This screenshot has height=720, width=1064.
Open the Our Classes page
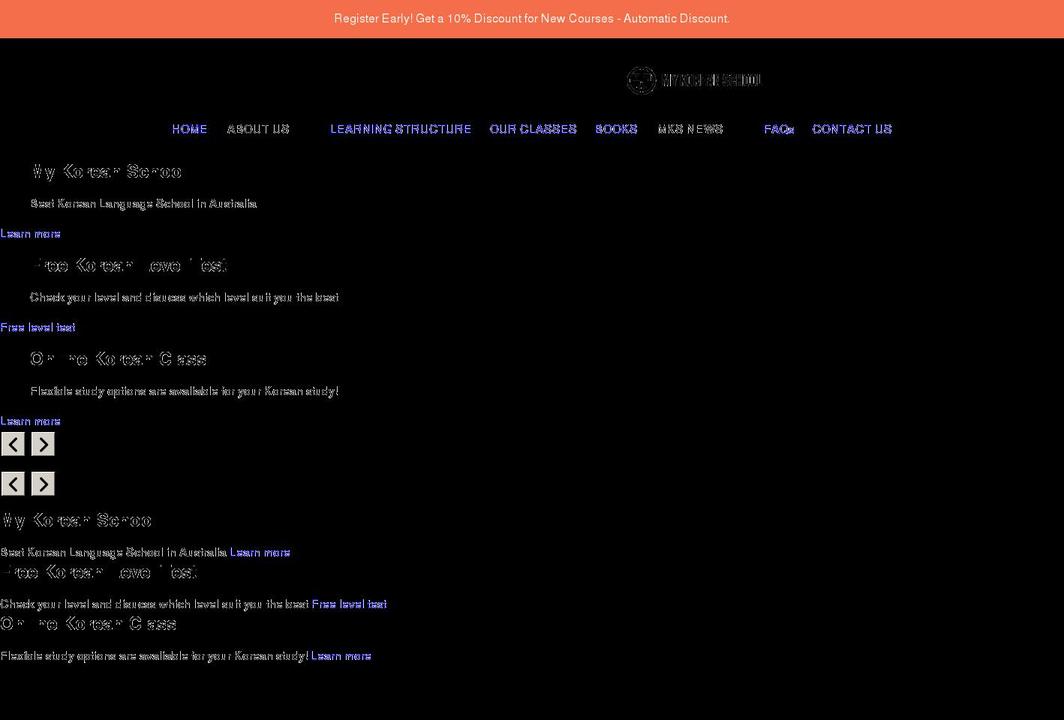click(x=532, y=128)
